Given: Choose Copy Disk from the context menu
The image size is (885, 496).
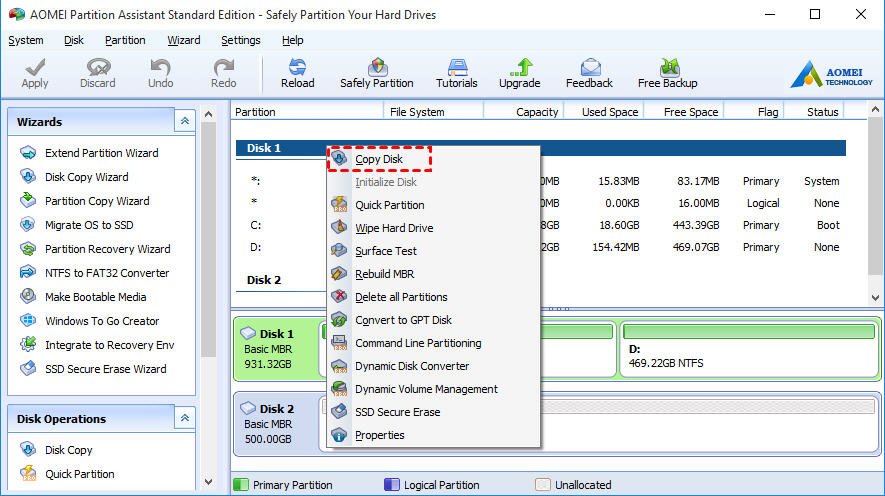Looking at the screenshot, I should click(433, 159).
